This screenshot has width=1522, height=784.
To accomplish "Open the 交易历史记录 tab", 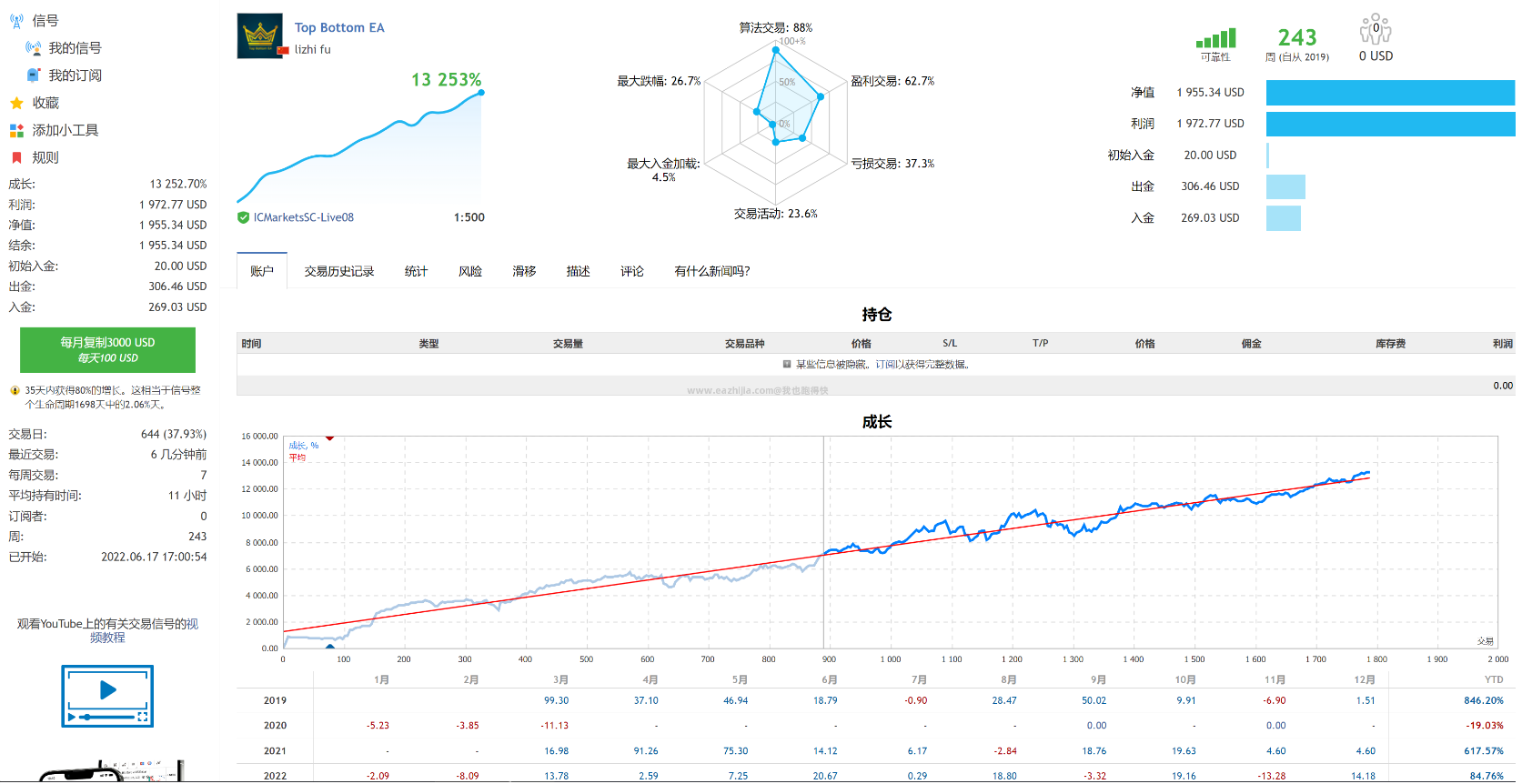I will point(339,271).
